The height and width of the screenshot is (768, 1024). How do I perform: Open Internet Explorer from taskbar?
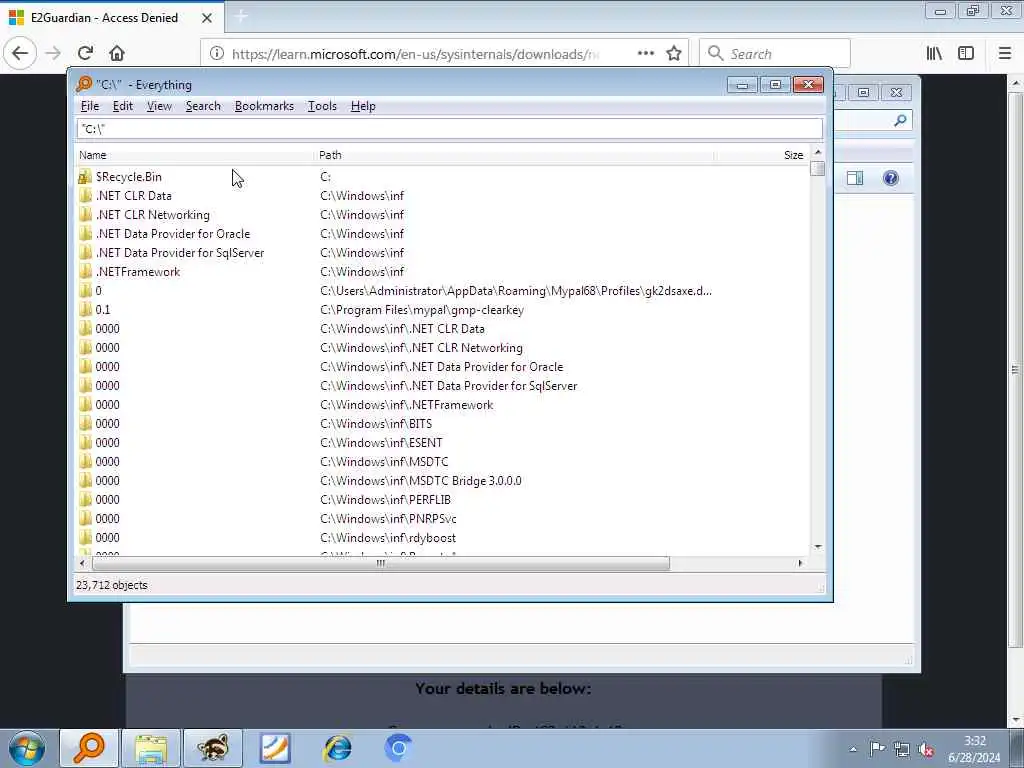click(338, 748)
